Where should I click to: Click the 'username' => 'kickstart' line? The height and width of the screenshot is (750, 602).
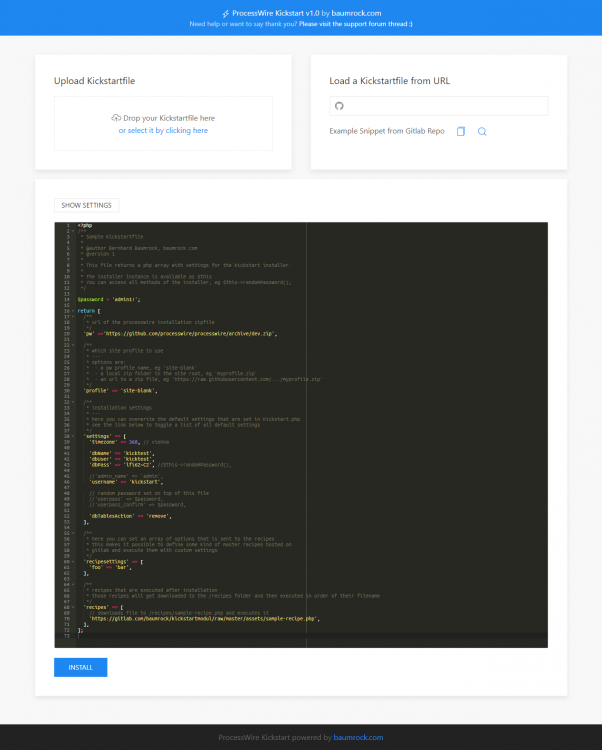coord(126,482)
